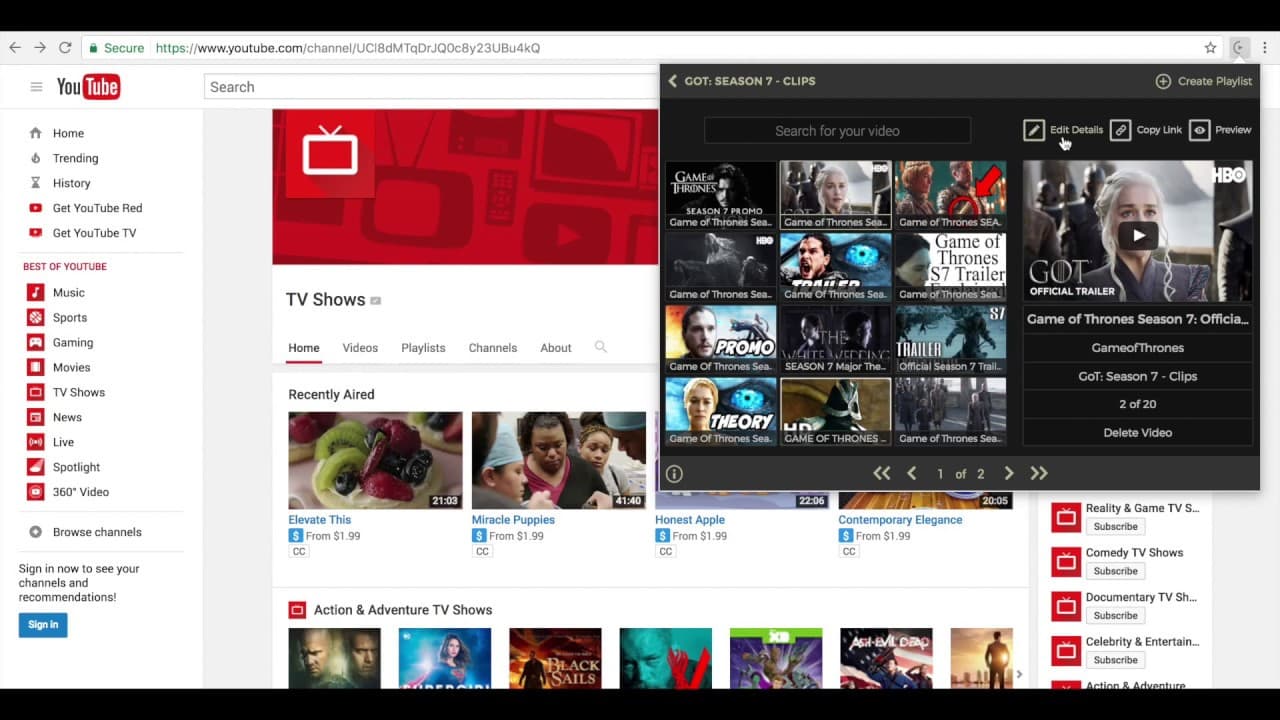Open Chrome's three-dot menu
Viewport: 1280px width, 720px height.
pyautogui.click(x=1265, y=47)
